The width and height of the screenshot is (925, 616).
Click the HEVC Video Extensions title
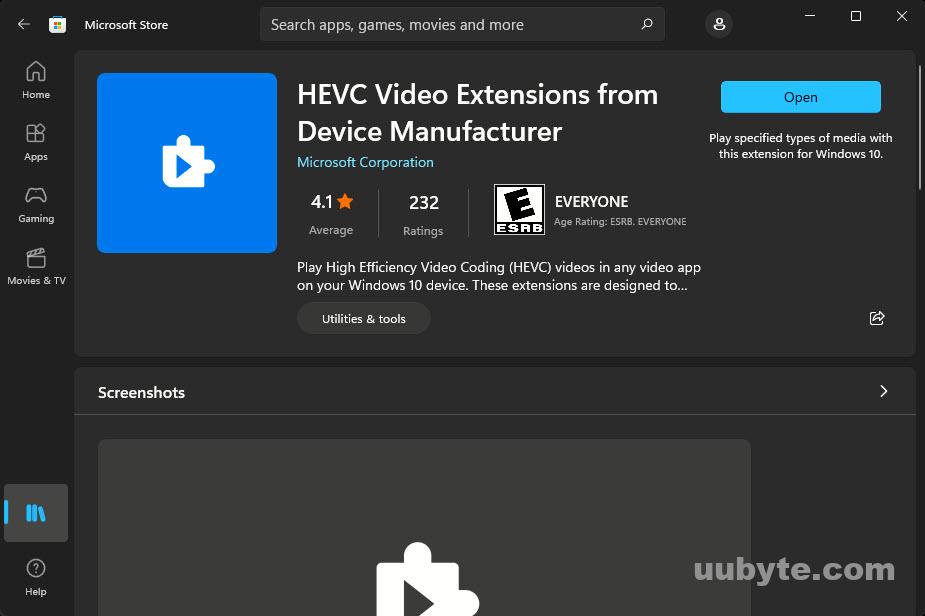(477, 113)
